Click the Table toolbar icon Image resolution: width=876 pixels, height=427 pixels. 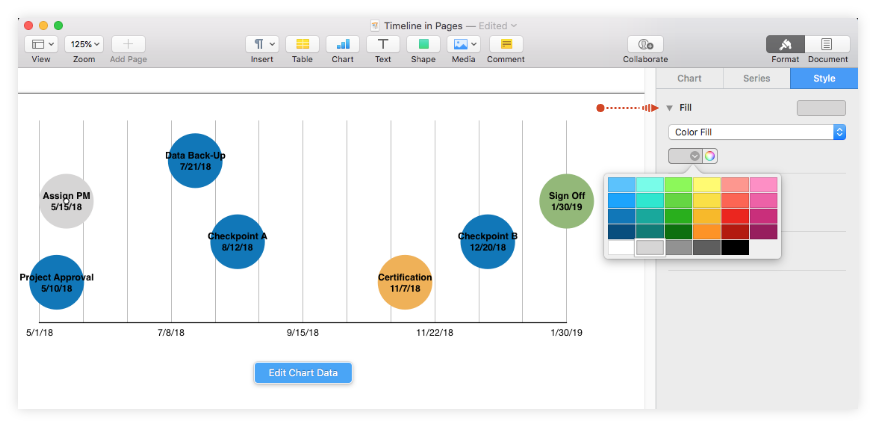(302, 44)
